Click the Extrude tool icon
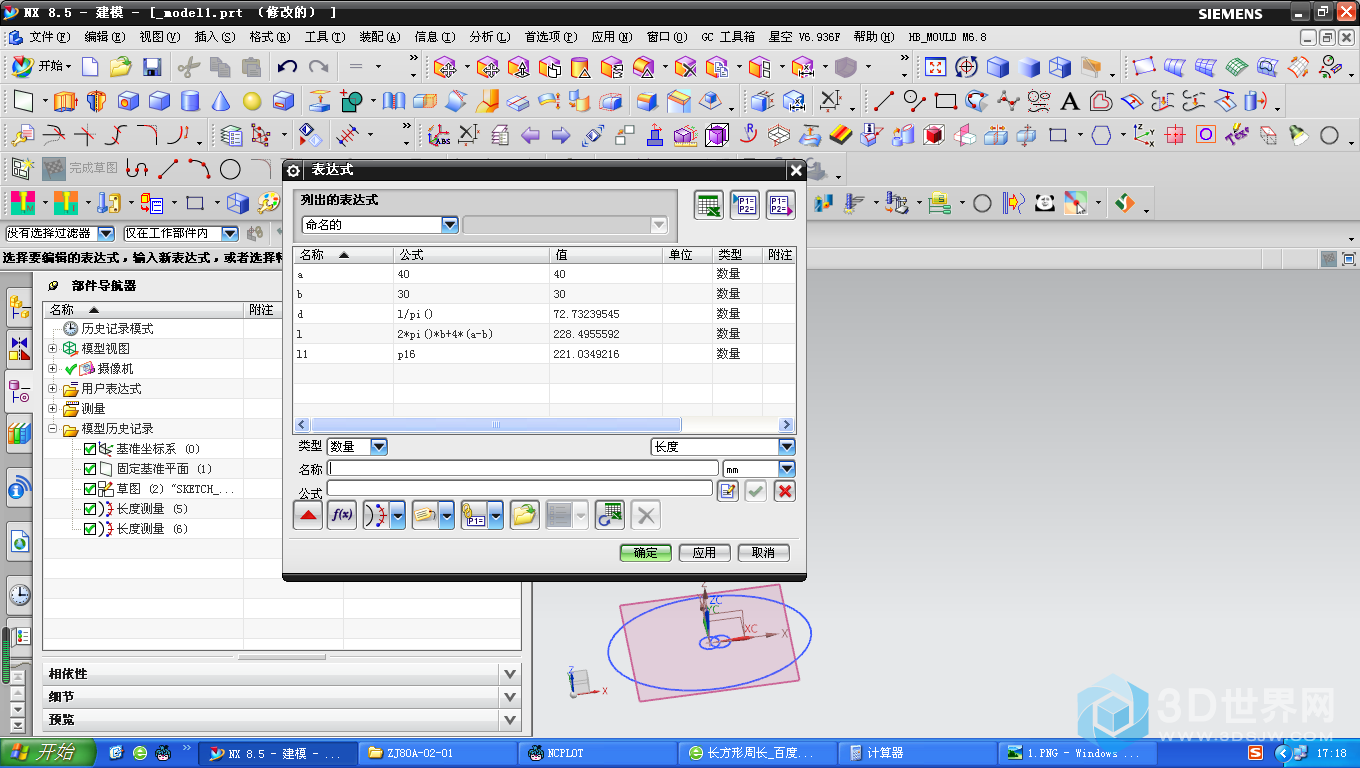 click(66, 101)
